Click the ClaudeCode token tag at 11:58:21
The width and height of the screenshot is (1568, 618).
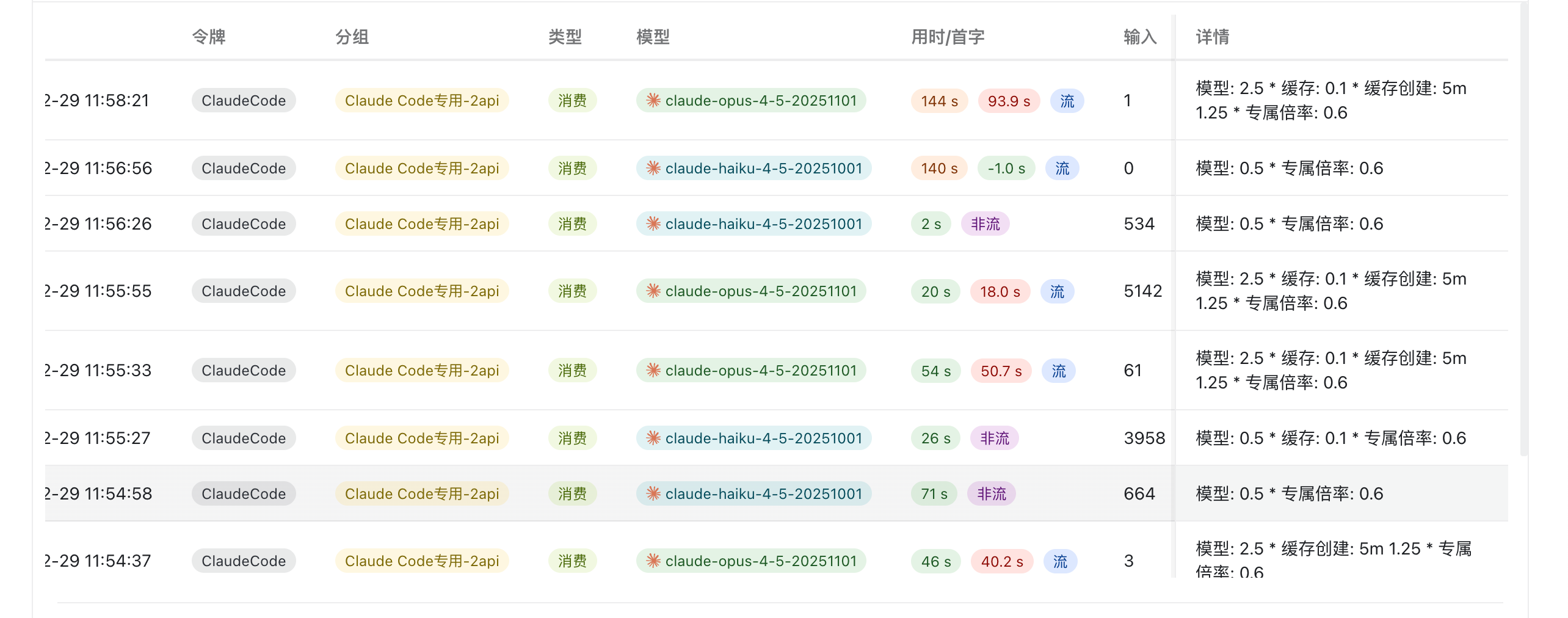[244, 100]
